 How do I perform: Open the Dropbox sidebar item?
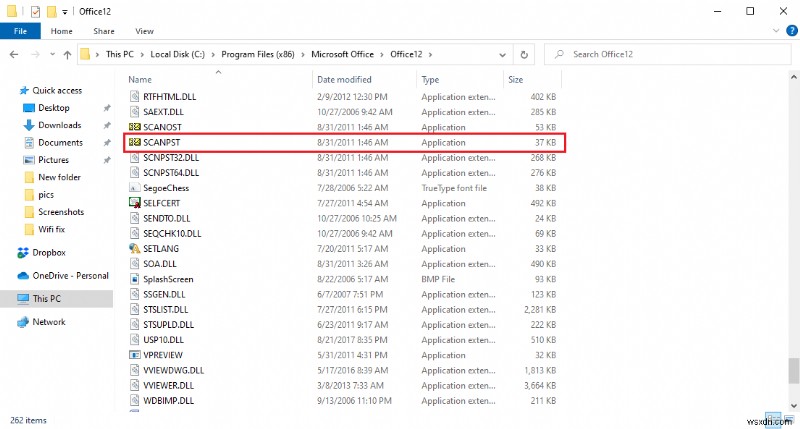tap(49, 253)
